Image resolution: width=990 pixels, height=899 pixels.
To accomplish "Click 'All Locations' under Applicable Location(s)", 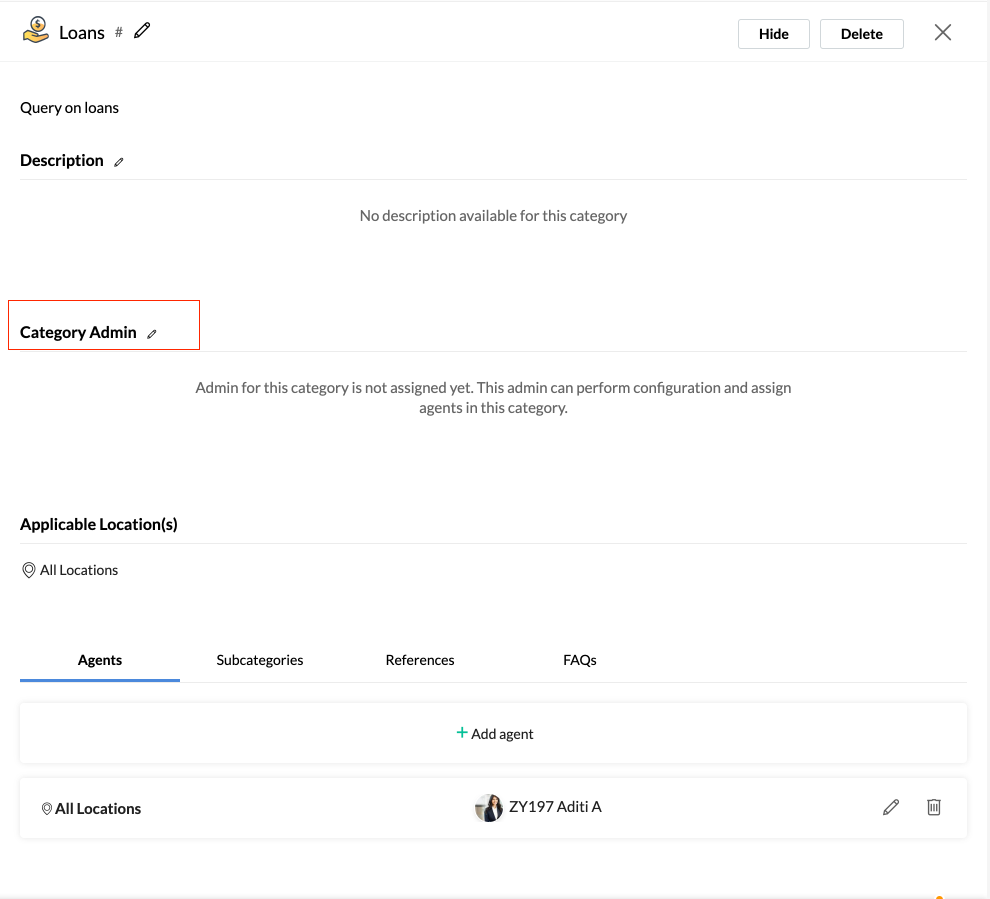I will (79, 570).
